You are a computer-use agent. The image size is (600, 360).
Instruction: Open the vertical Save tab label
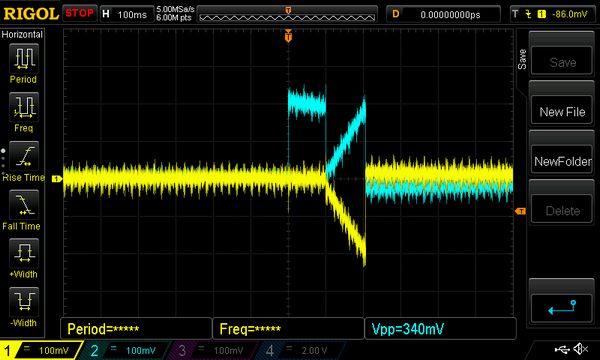pos(522,59)
